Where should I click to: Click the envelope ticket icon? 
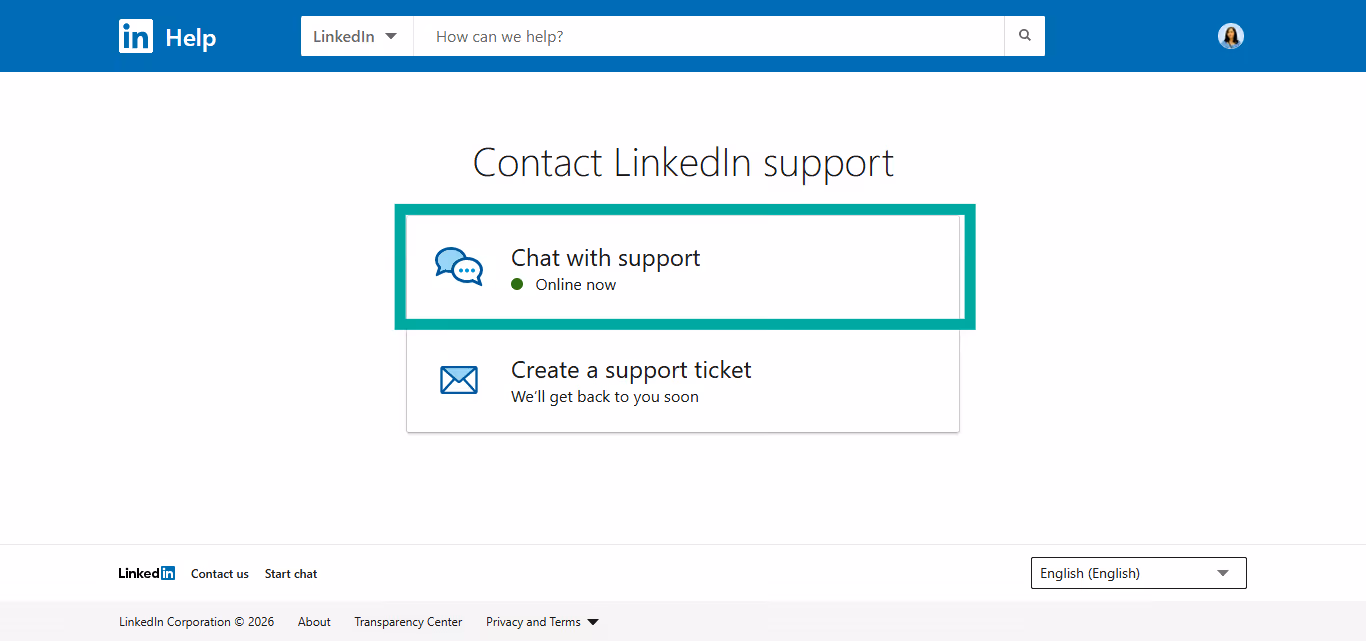tap(459, 380)
